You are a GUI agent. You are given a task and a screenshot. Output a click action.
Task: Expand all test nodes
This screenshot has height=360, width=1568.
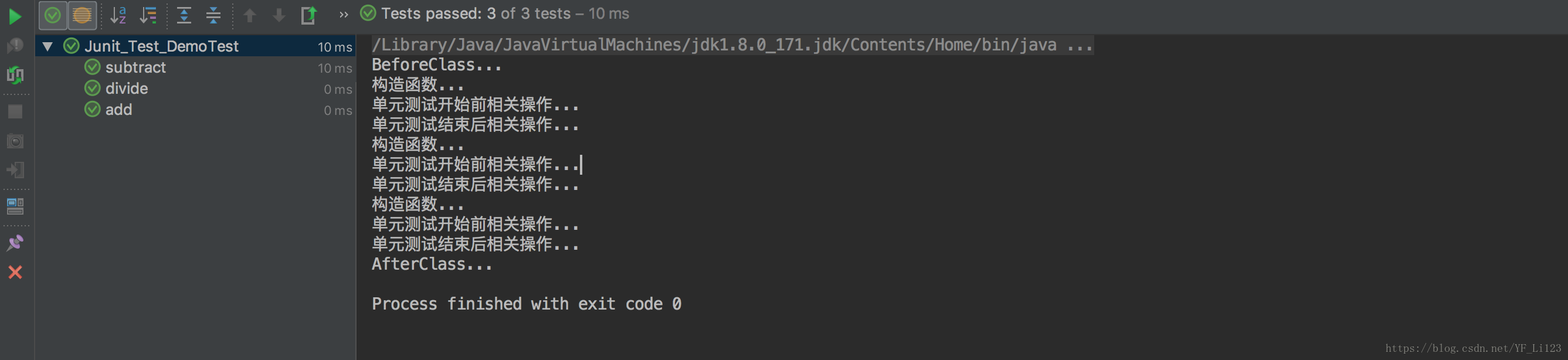tap(184, 15)
